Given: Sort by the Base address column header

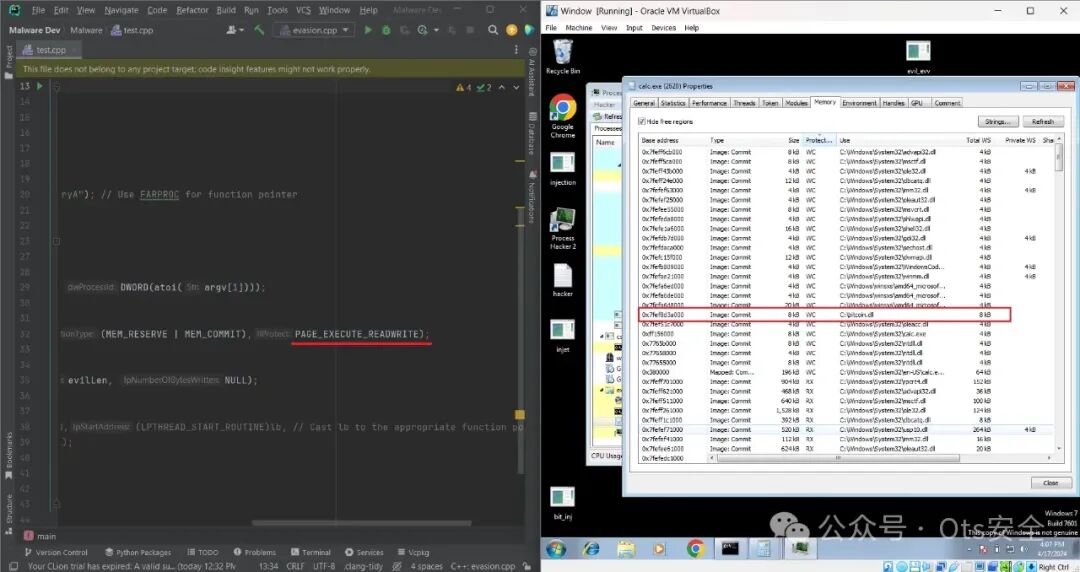Looking at the screenshot, I should coord(672,140).
